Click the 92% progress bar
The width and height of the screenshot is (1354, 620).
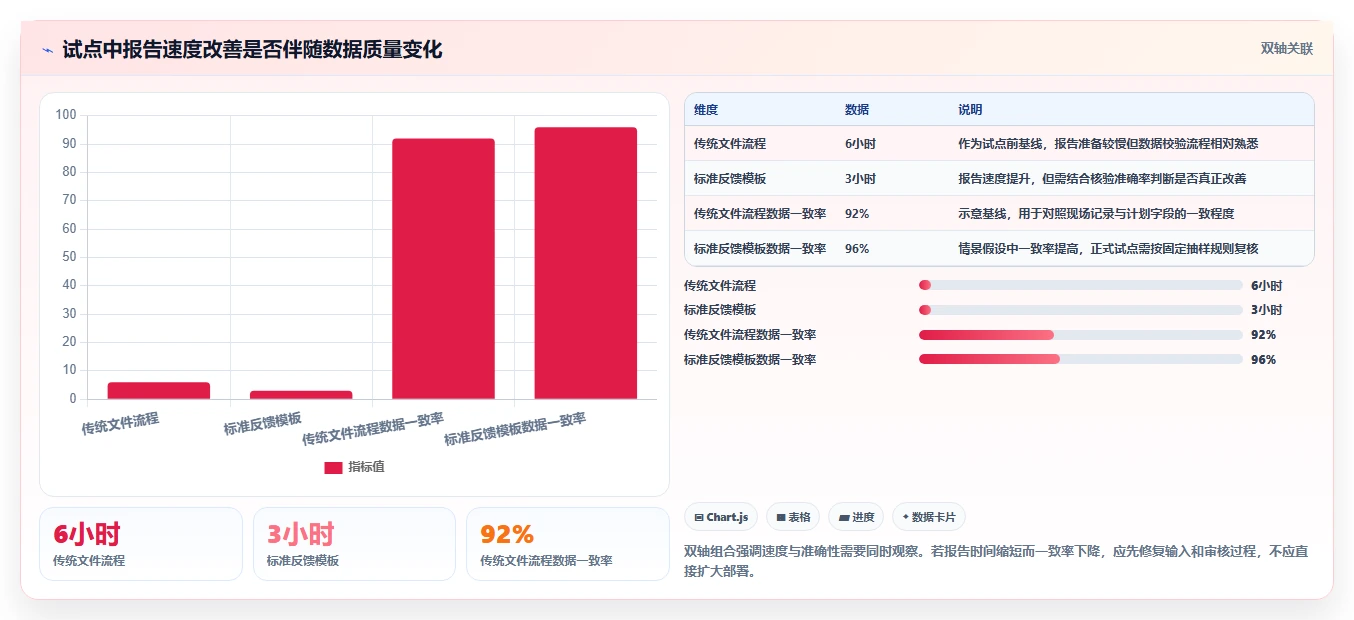point(1080,334)
